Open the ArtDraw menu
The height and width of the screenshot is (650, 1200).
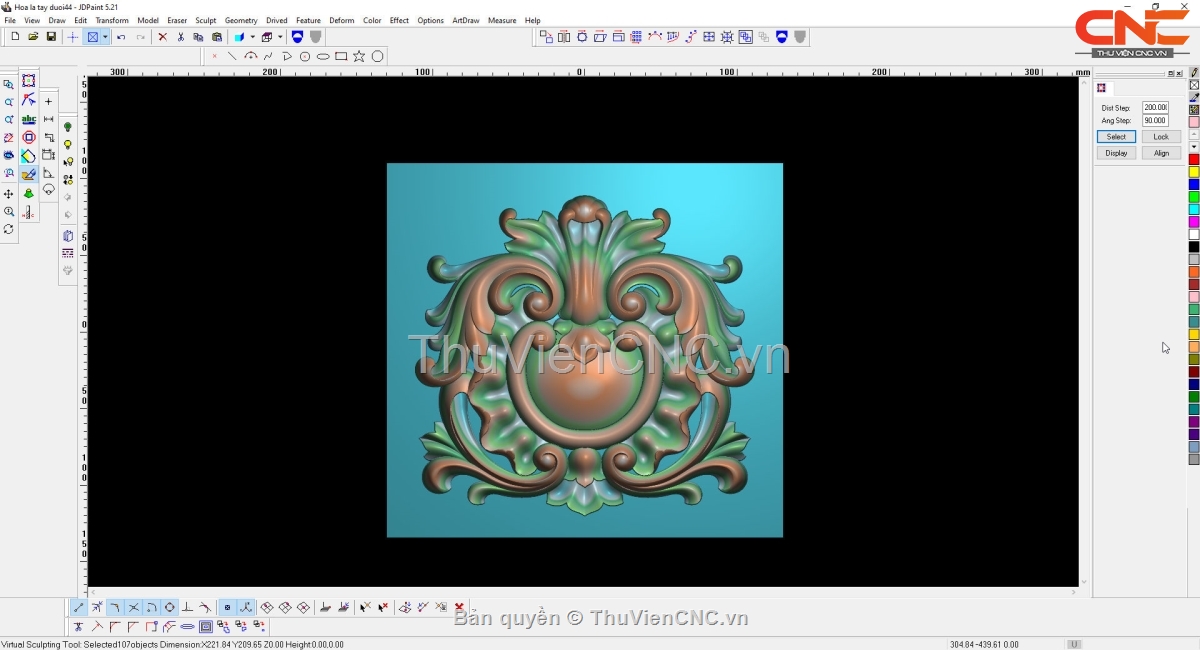pos(465,20)
